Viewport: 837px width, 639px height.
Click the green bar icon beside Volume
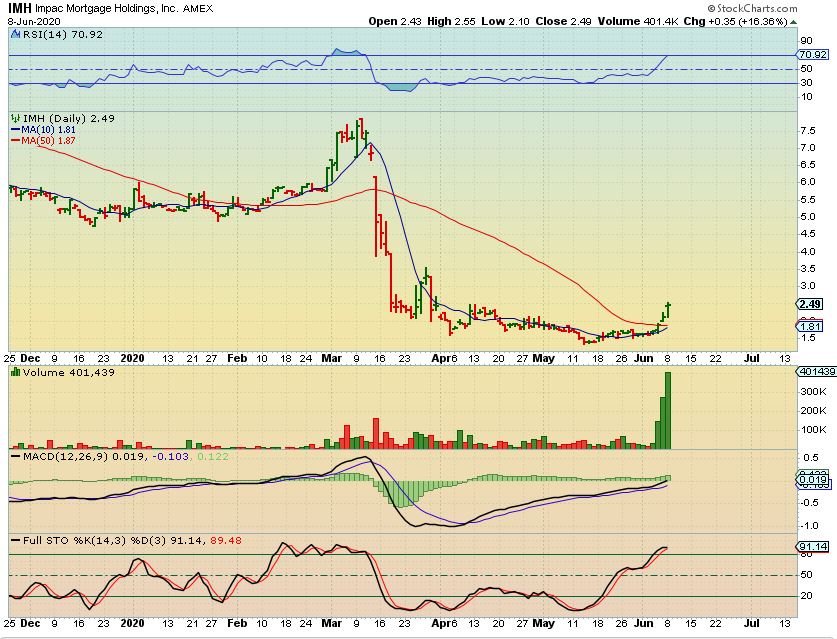pos(16,373)
